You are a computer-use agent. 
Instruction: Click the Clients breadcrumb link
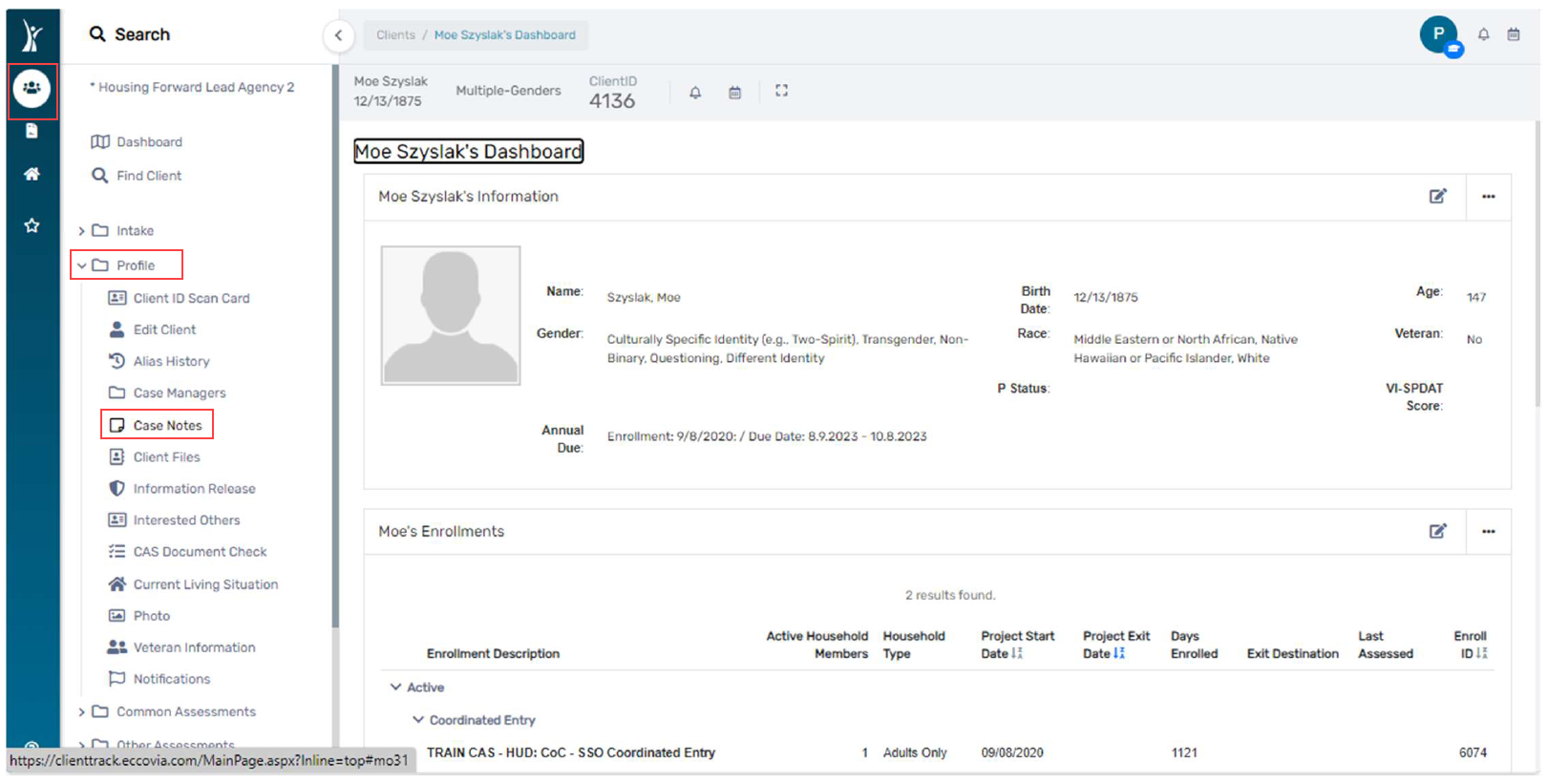[x=395, y=35]
